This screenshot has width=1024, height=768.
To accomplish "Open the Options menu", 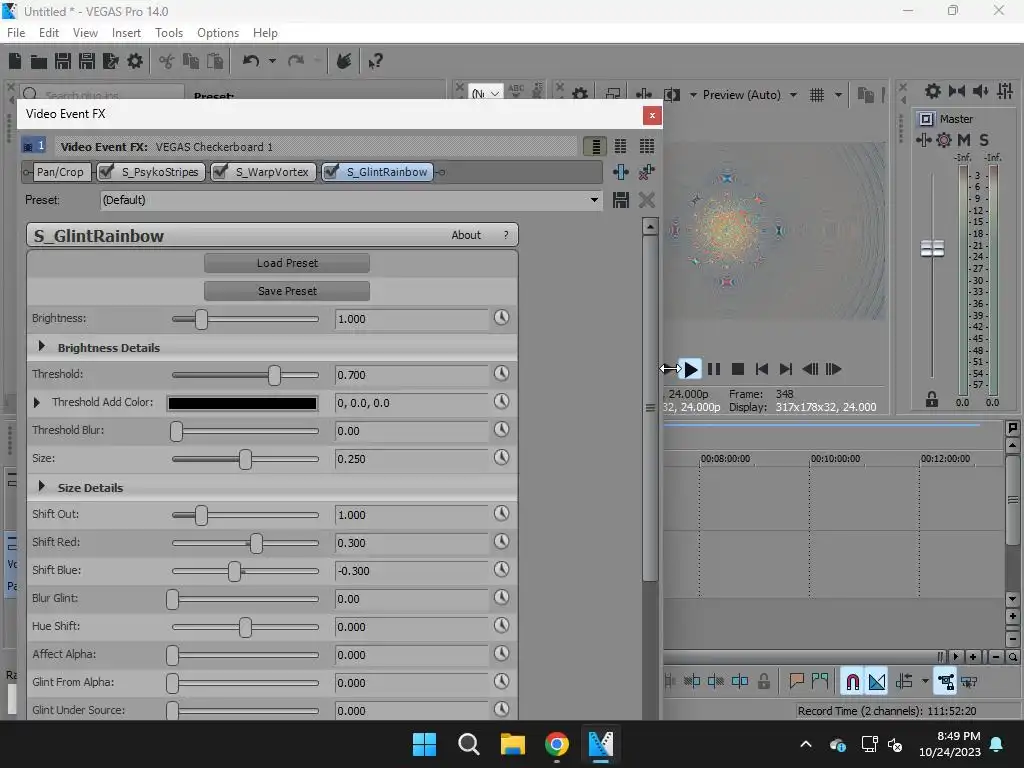I will click(x=217, y=33).
